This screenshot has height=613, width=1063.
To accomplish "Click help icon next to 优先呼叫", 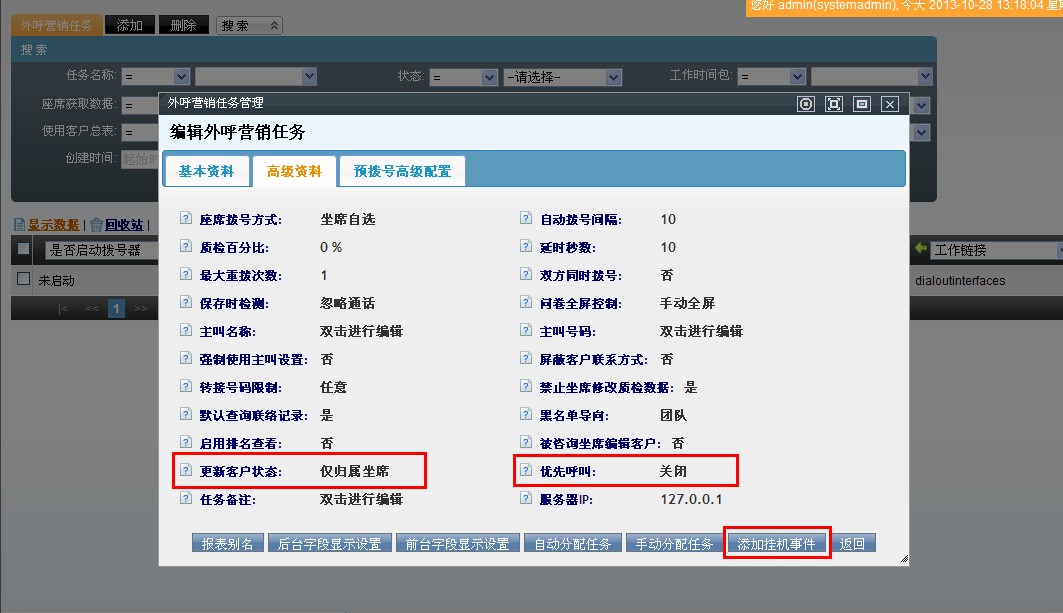I will pos(525,470).
